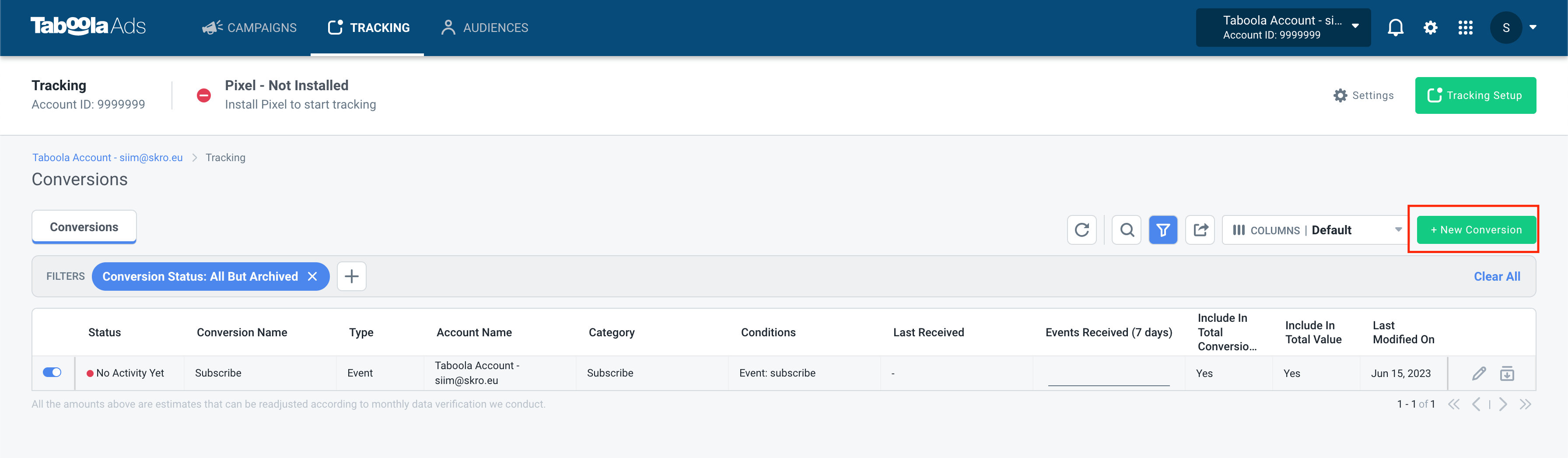Viewport: 1568px width, 458px height.
Task: Click the Category column header
Action: pyautogui.click(x=611, y=332)
